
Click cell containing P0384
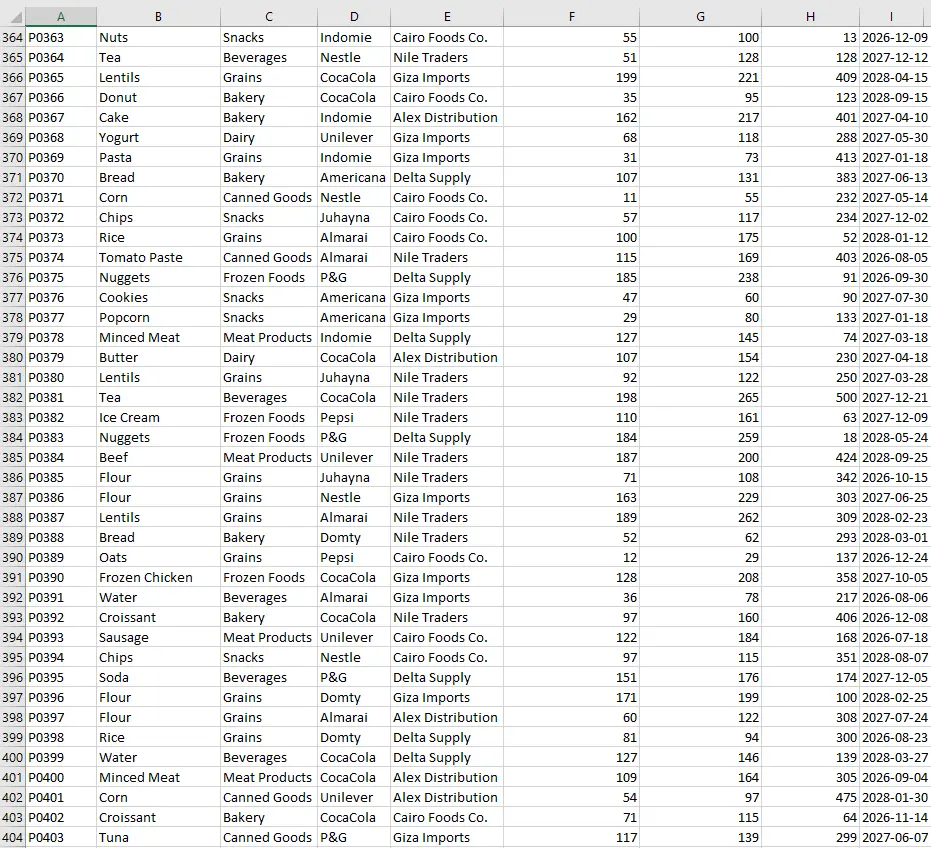[x=61, y=457]
